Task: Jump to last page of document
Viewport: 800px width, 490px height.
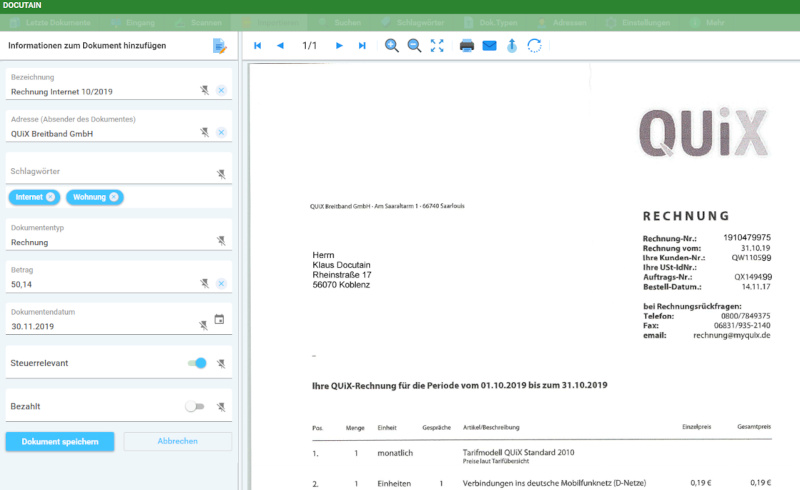Action: click(362, 45)
